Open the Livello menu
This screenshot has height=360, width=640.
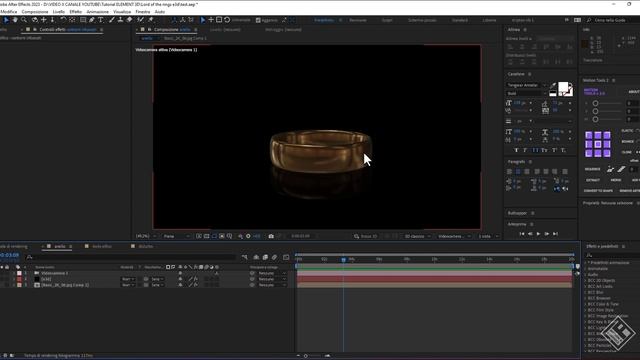click(x=59, y=12)
